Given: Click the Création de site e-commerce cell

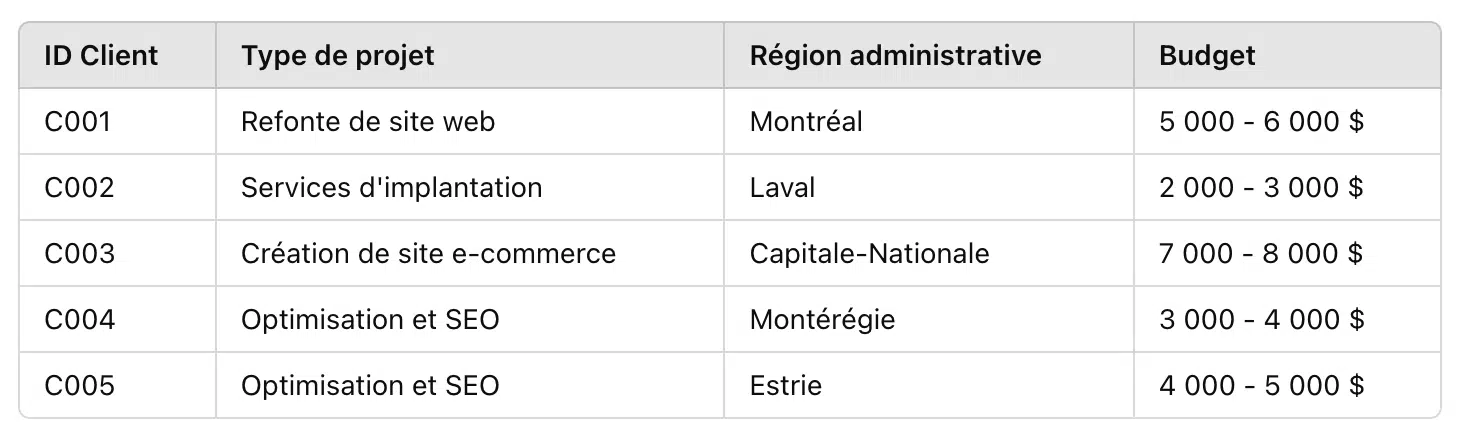Looking at the screenshot, I should pyautogui.click(x=470, y=253).
